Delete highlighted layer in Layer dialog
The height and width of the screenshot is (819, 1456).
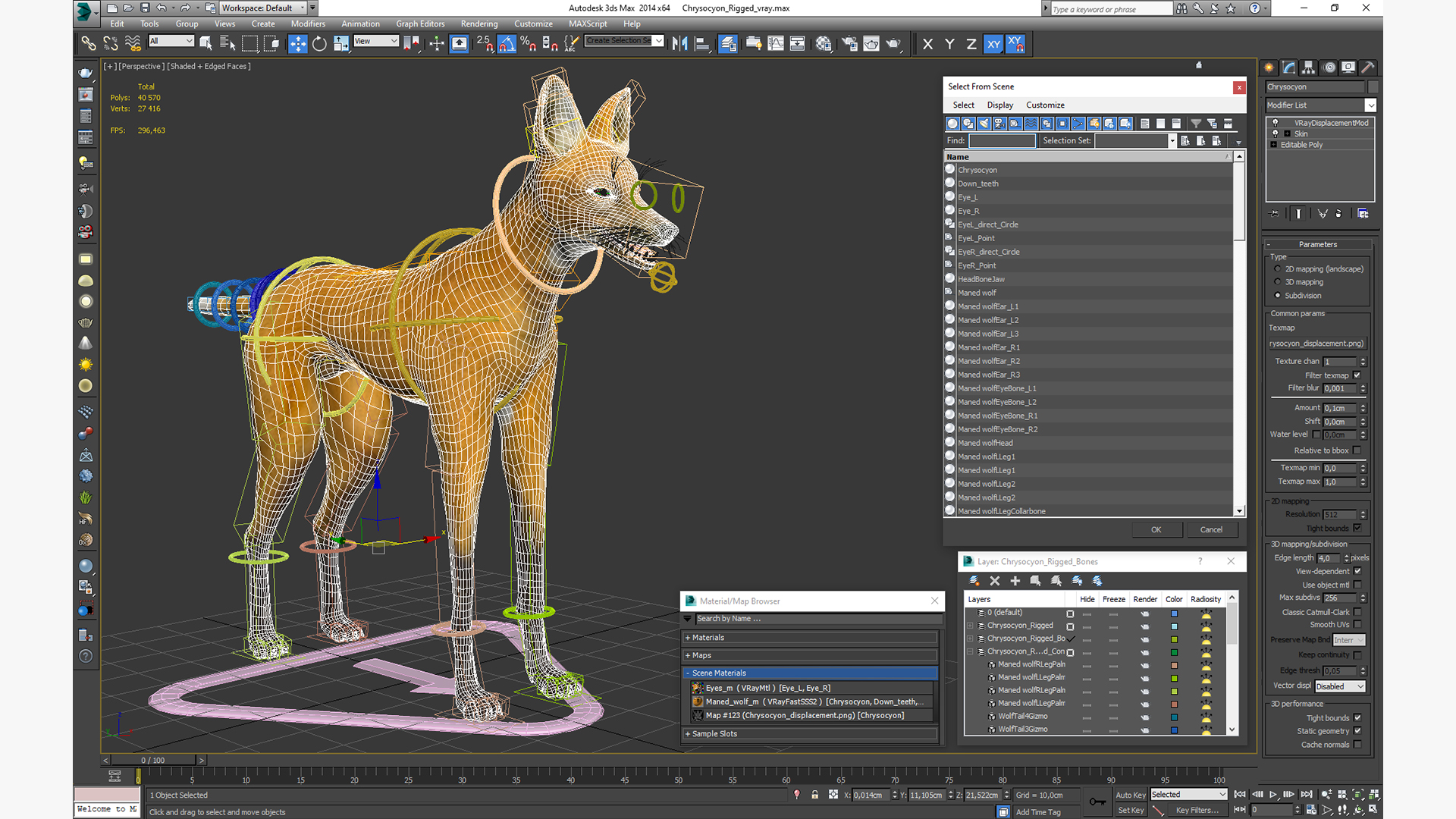(x=995, y=581)
